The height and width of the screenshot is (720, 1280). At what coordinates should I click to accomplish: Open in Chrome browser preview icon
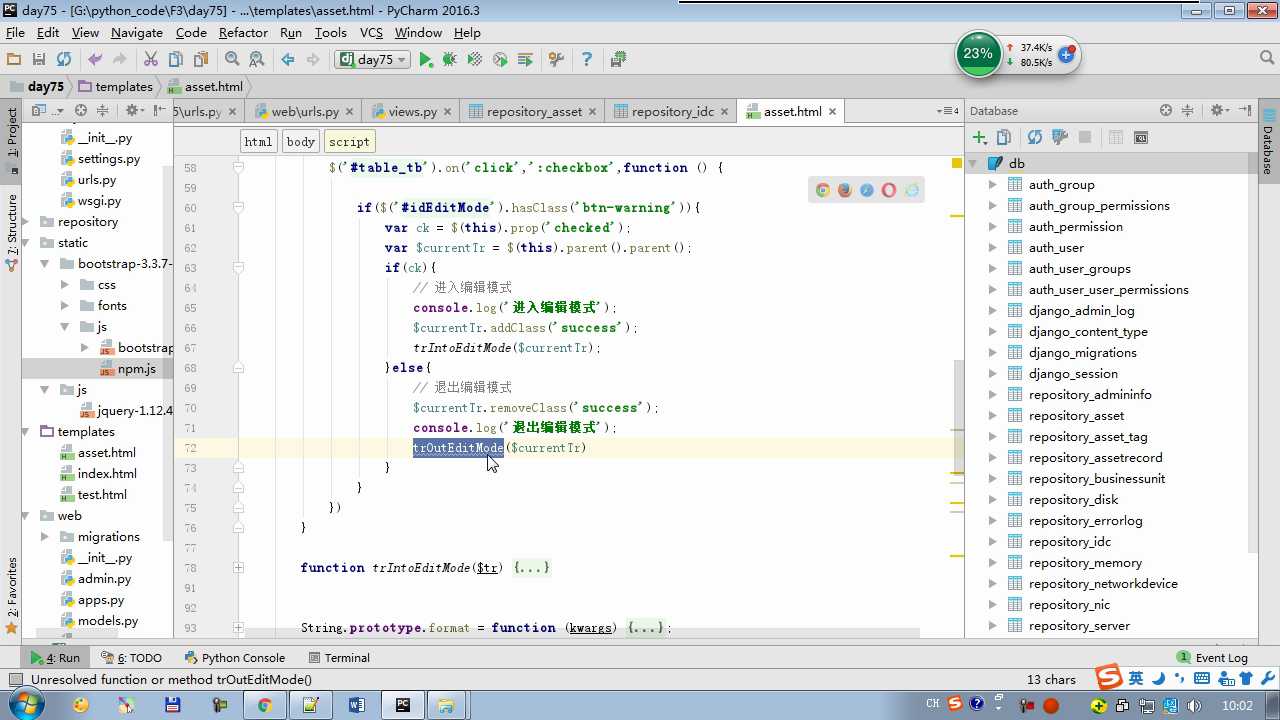pos(823,190)
